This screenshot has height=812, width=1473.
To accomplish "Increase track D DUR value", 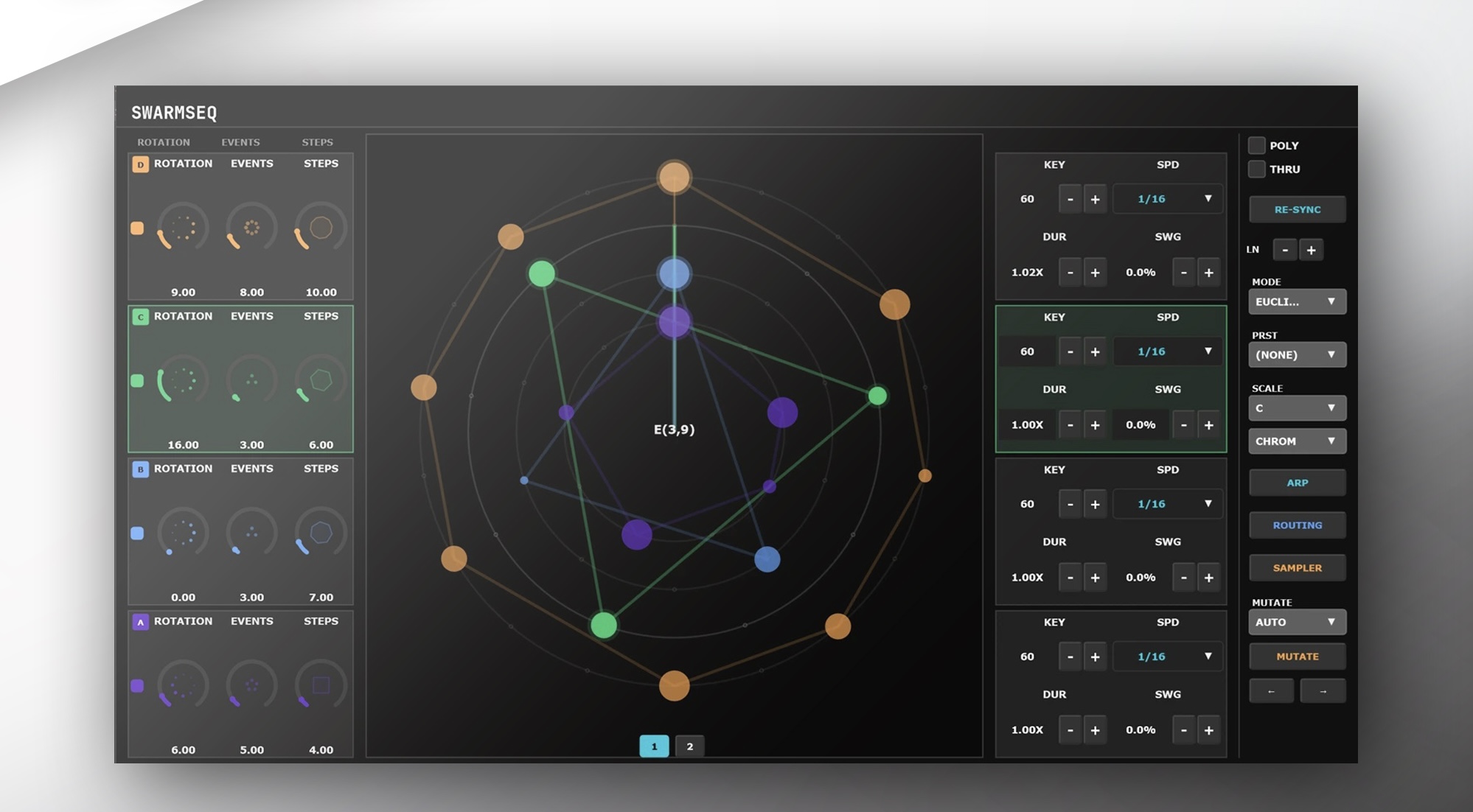I will [x=1095, y=273].
